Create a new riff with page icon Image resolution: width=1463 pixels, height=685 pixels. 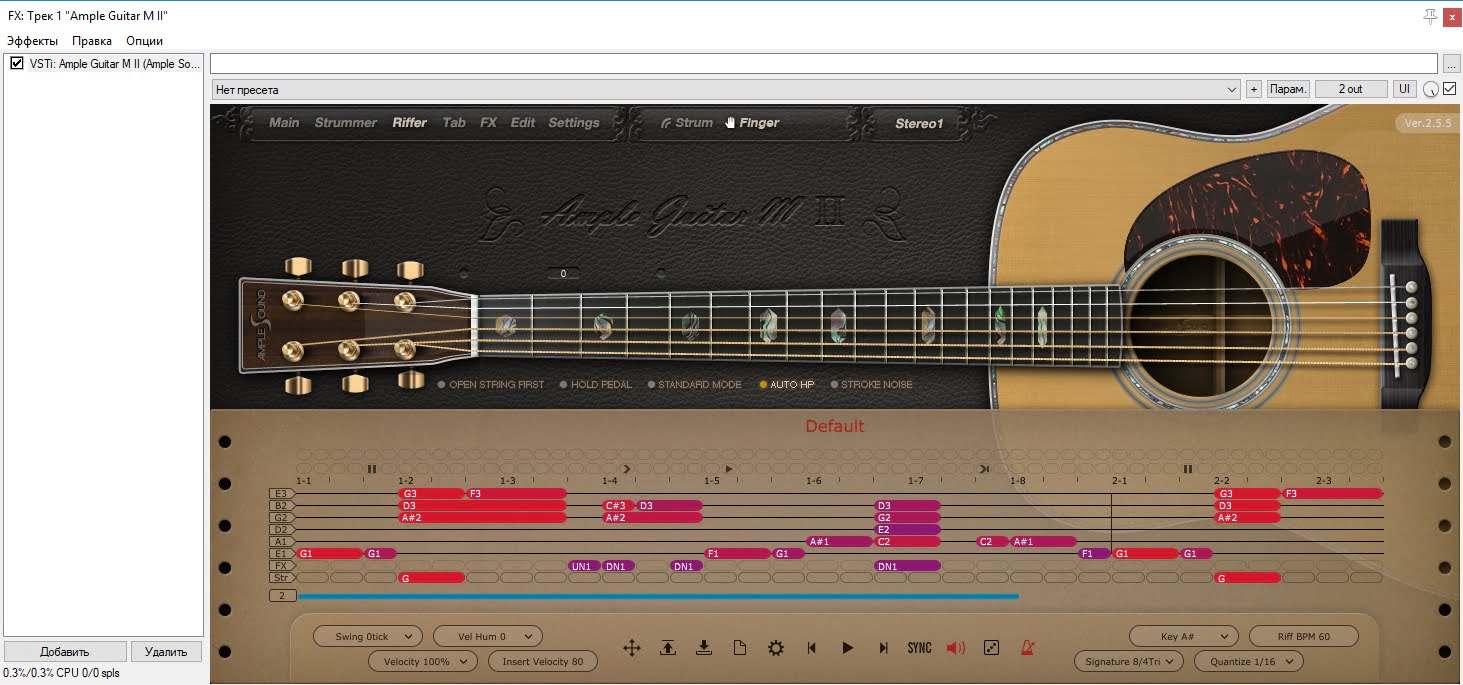tap(740, 648)
